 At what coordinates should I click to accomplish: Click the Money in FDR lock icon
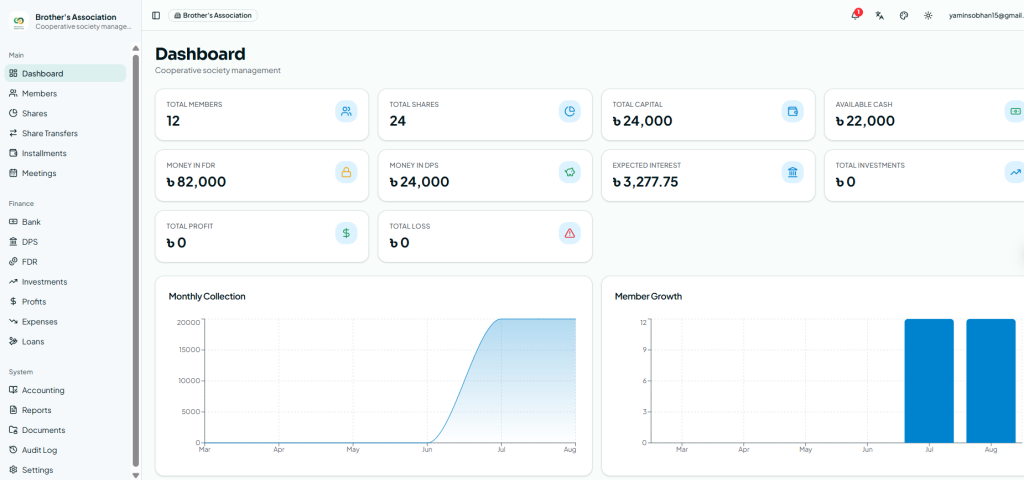point(346,172)
